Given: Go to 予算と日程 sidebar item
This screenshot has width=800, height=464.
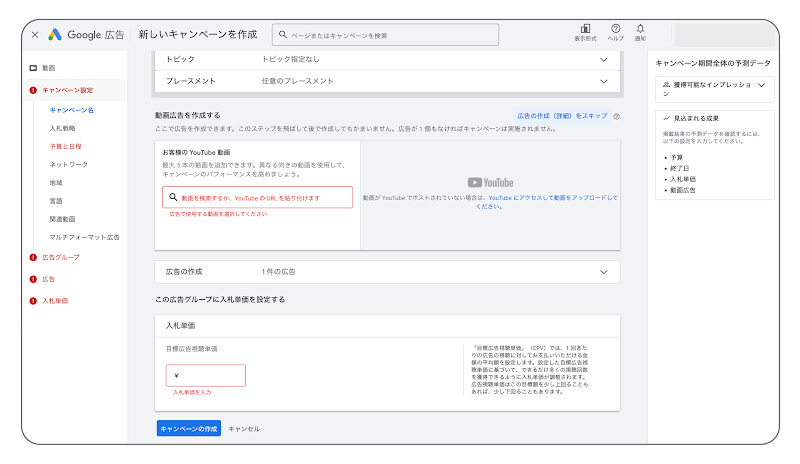Looking at the screenshot, I should (x=65, y=146).
